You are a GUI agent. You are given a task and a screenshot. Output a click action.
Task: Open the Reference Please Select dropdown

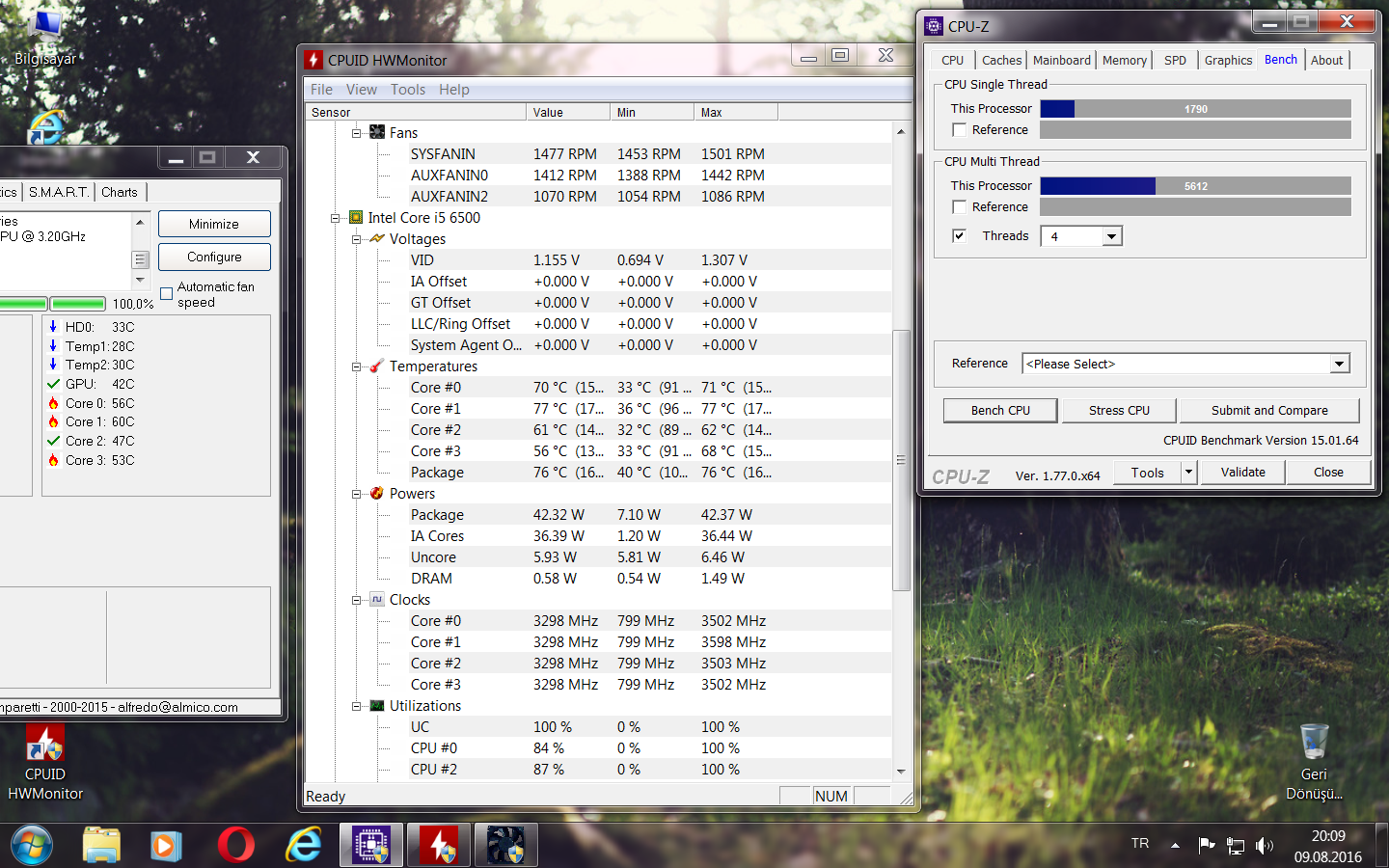coord(1339,364)
